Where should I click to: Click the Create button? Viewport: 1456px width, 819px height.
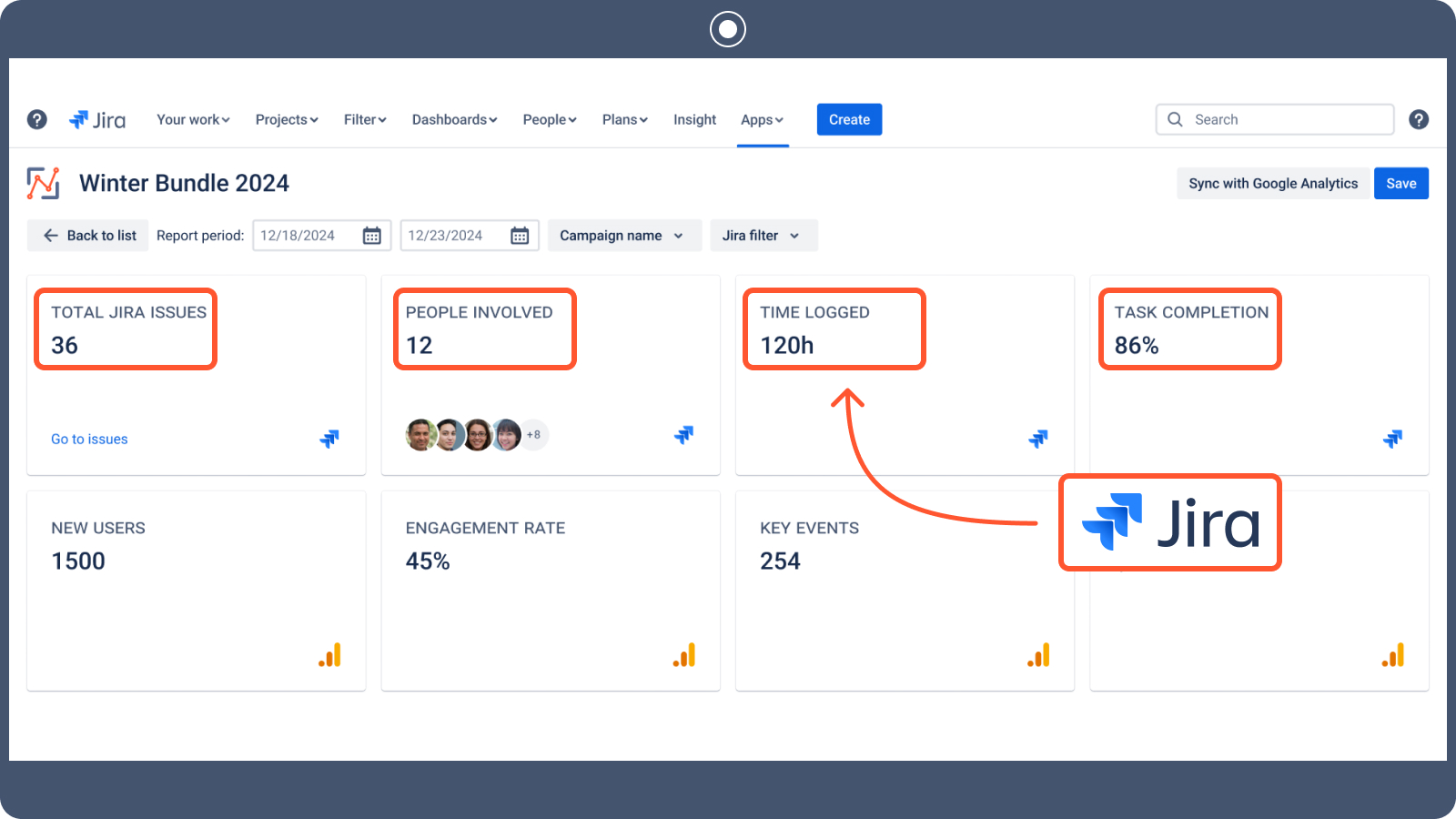(849, 119)
